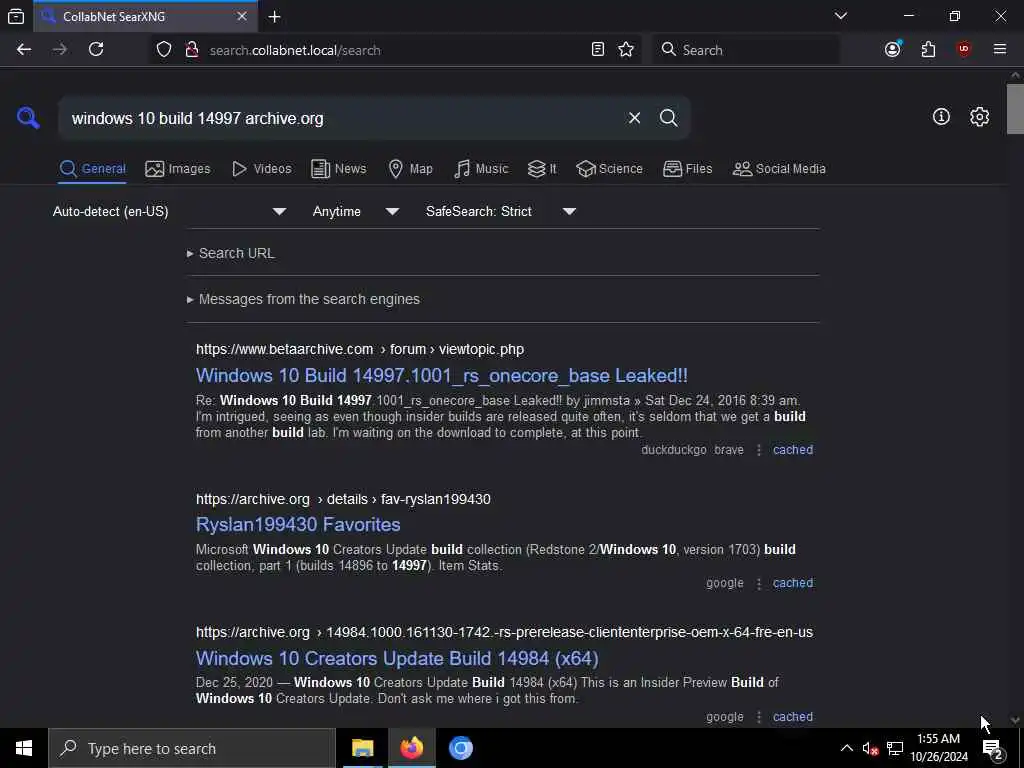Select the General category tab
This screenshot has width=1024, height=768.
92,168
